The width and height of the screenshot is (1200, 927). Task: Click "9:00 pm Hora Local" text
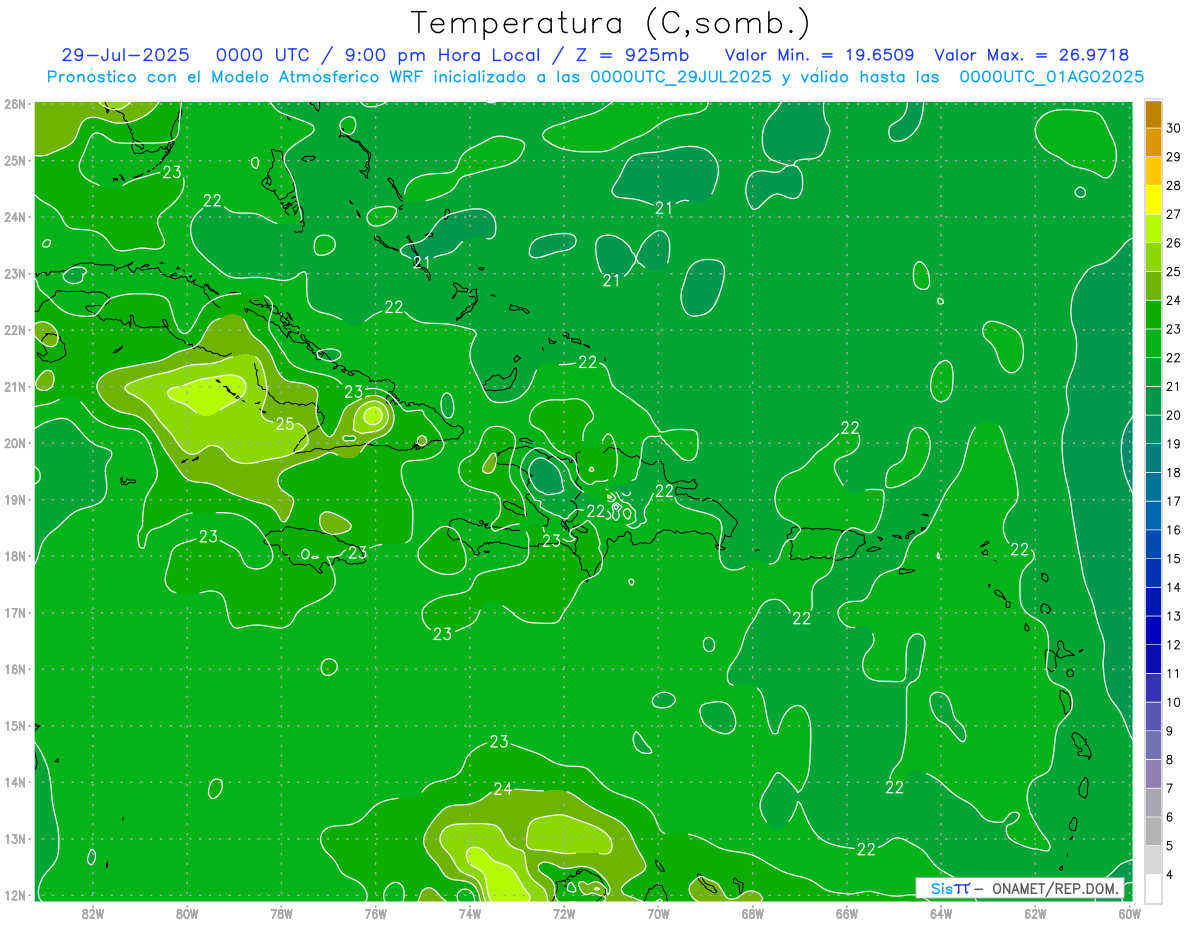point(441,56)
